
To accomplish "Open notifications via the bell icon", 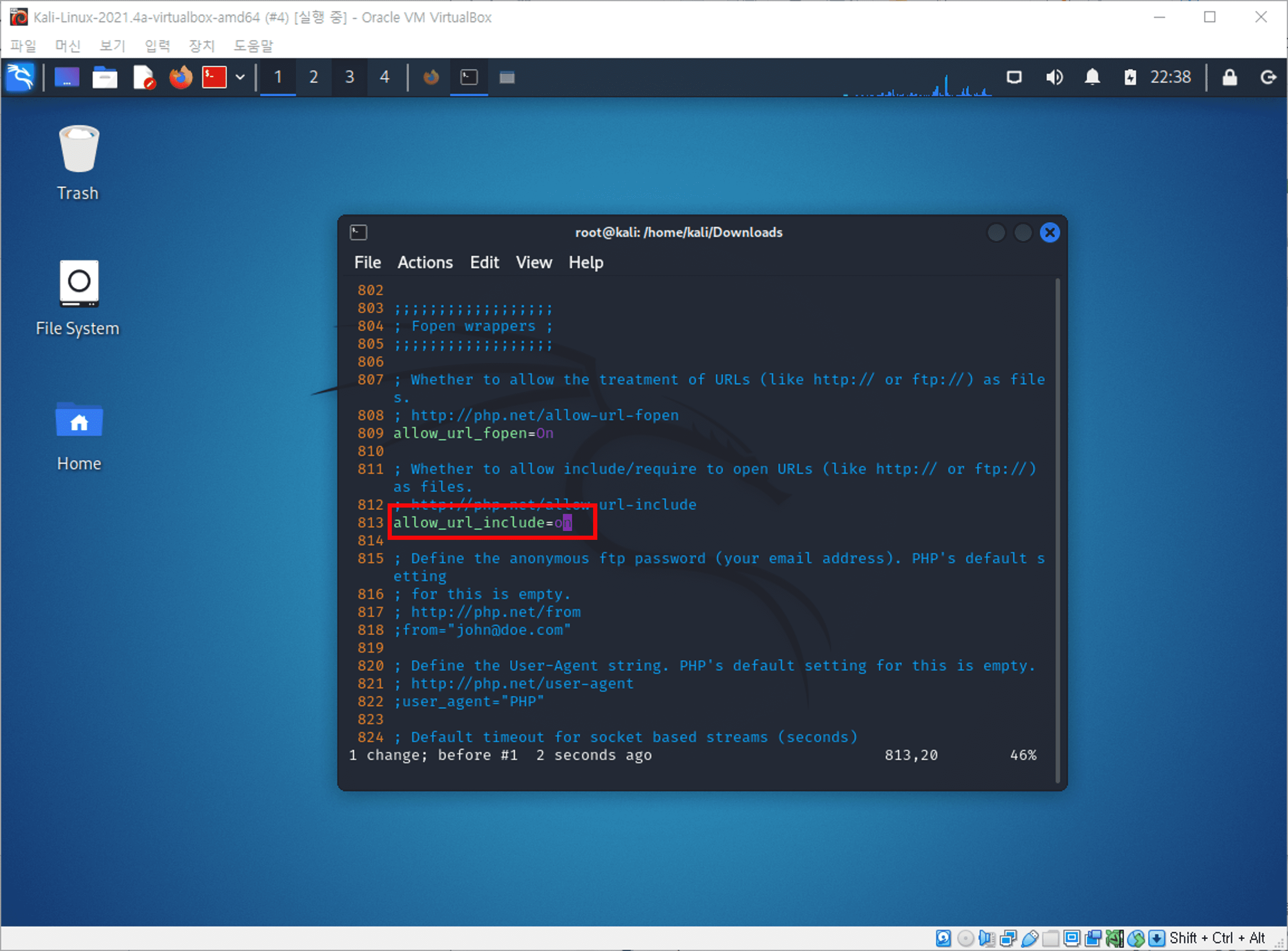I will tap(1093, 77).
